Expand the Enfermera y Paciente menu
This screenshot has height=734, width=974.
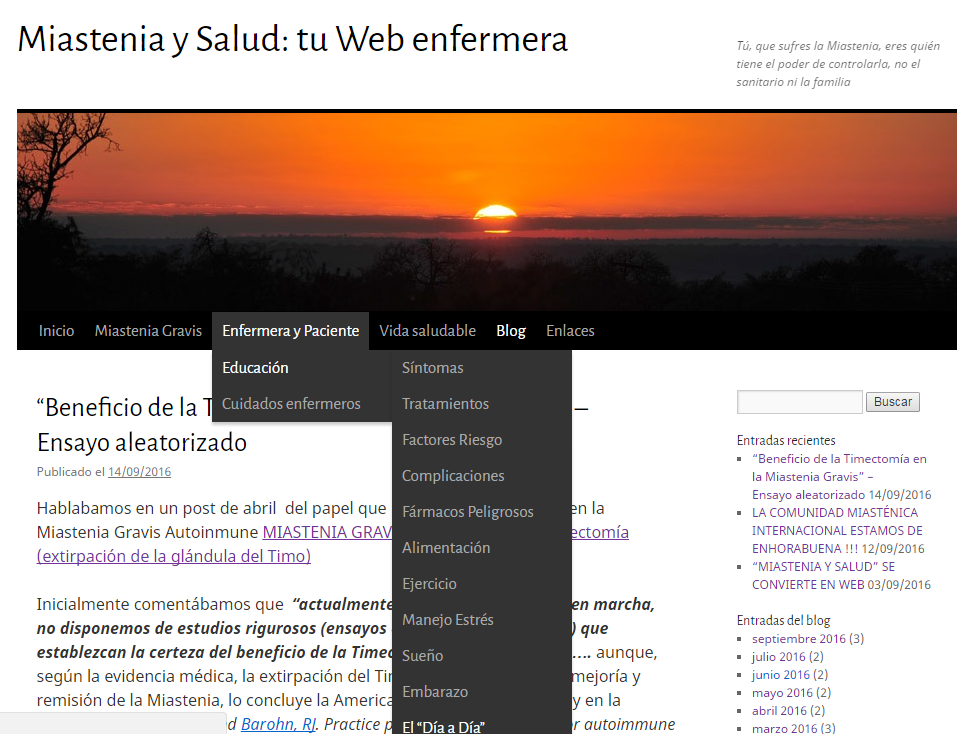coord(290,331)
